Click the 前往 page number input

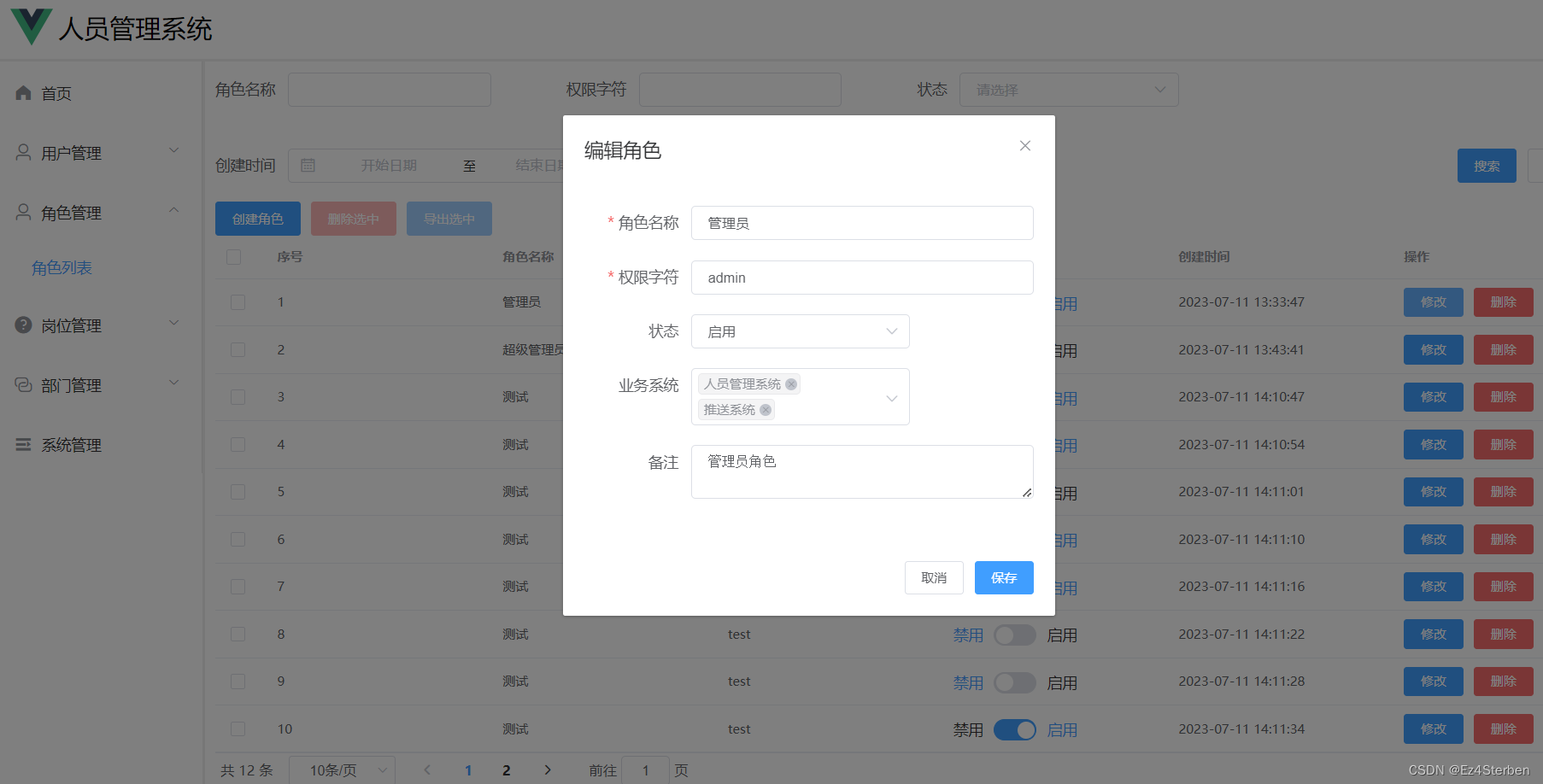coord(645,770)
